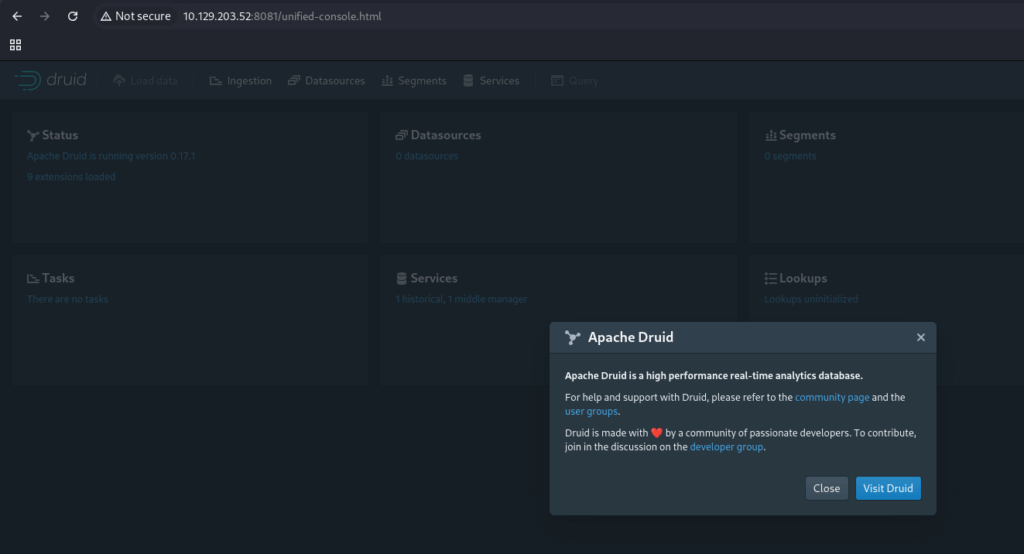This screenshot has height=554, width=1024.
Task: Open the developer group link
Action: click(726, 447)
